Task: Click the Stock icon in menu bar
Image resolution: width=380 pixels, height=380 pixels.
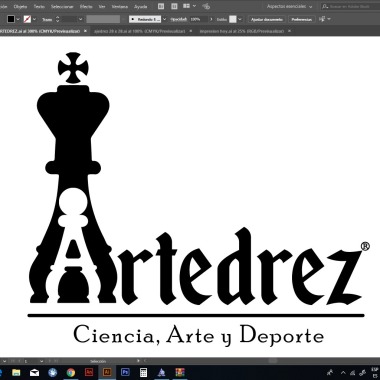Action: pos(174,6)
